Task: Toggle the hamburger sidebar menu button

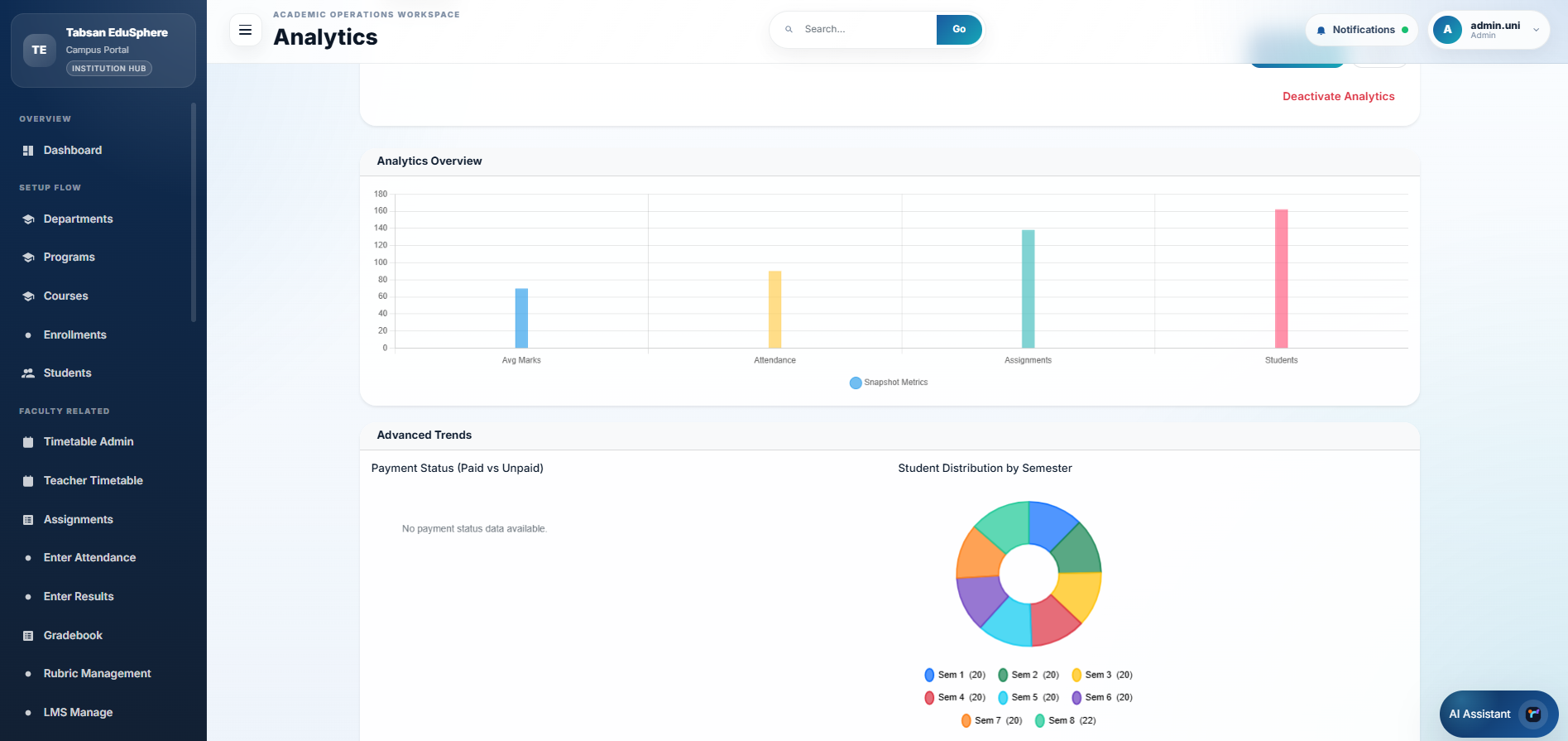Action: coord(245,30)
